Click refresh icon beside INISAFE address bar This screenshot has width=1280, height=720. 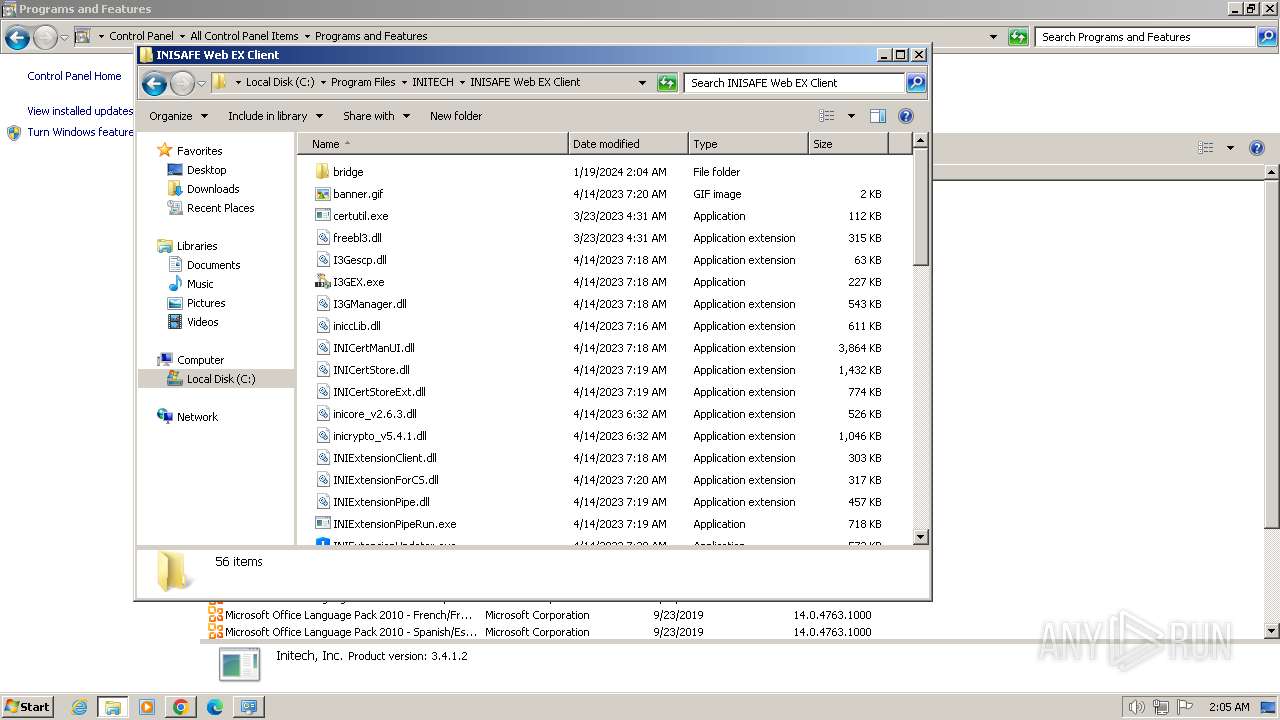[x=667, y=83]
